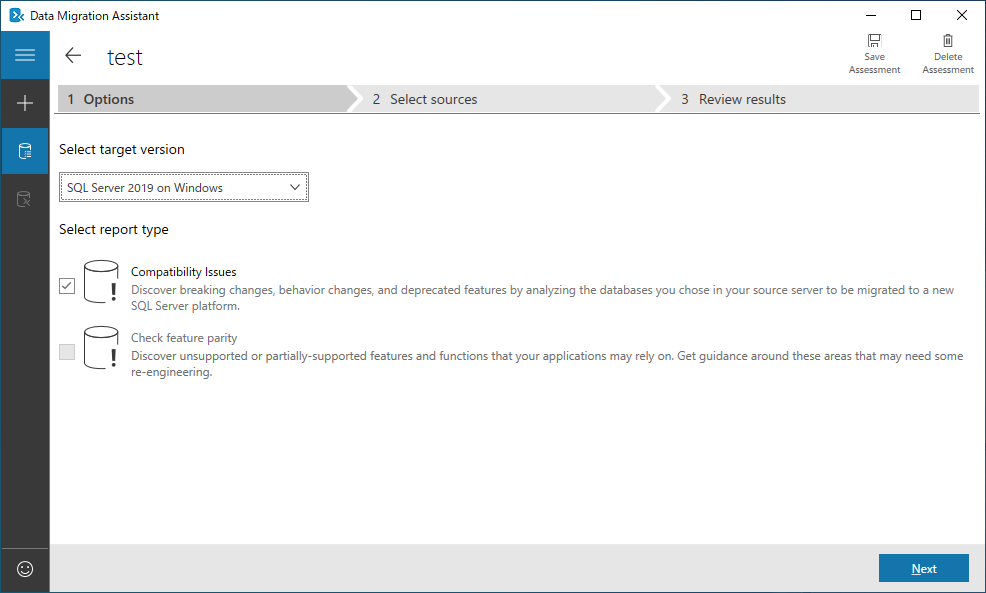Click the Data Migration Assistant title bar logo

pyautogui.click(x=17, y=15)
